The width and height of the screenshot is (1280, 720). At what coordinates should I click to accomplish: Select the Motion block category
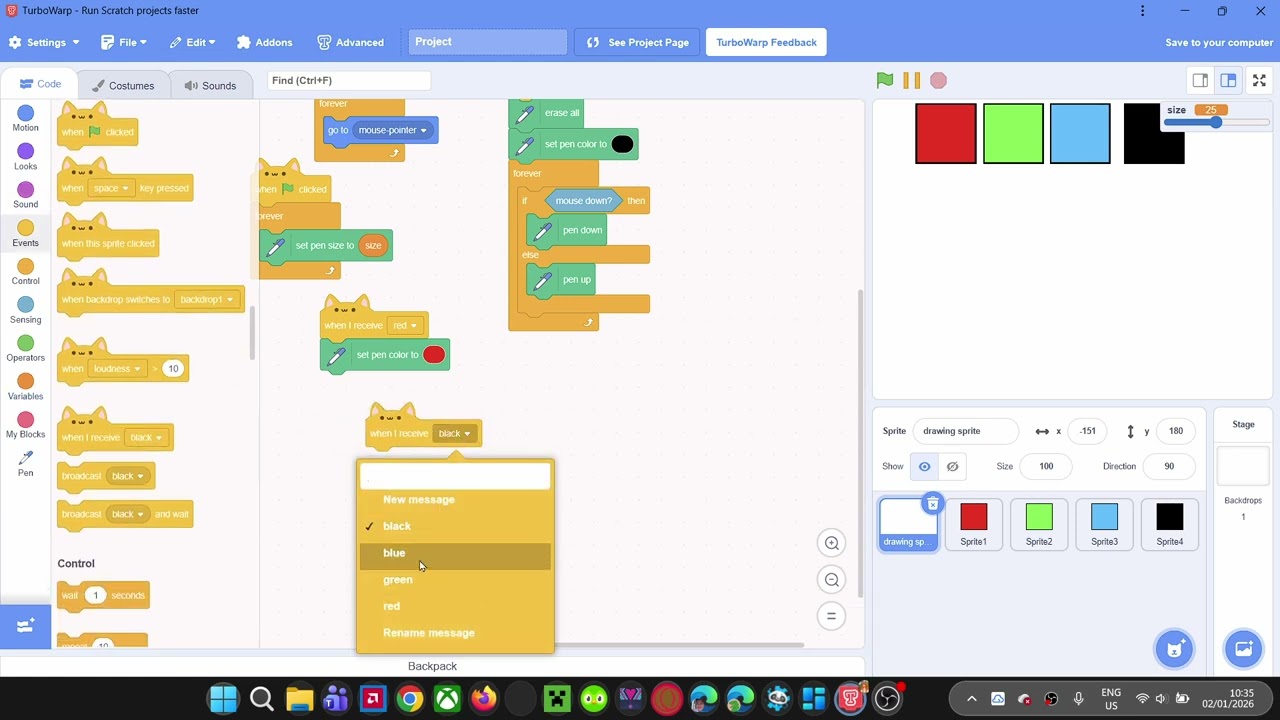click(x=25, y=119)
